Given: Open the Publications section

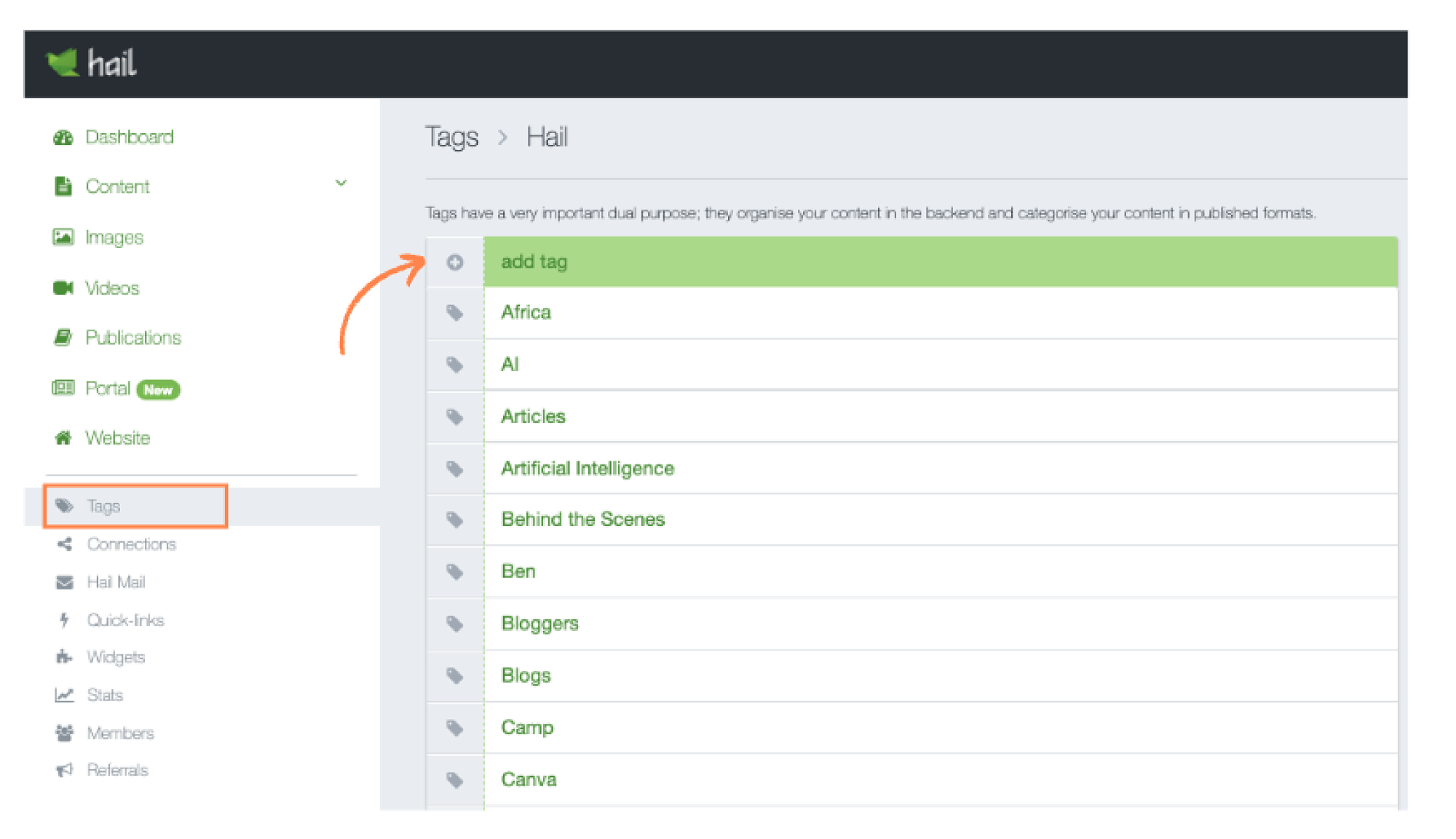Looking at the screenshot, I should tap(132, 338).
